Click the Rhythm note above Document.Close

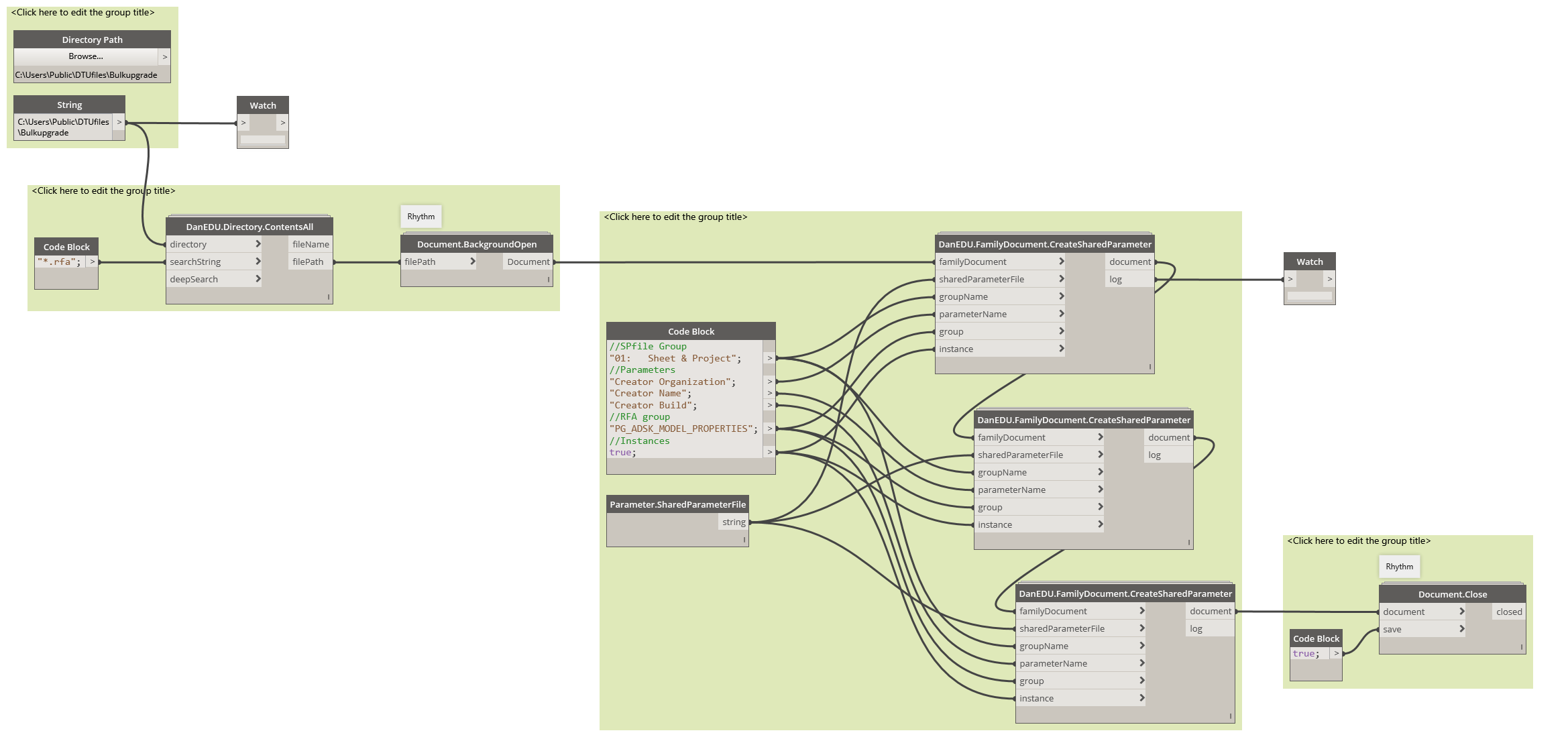[1399, 567]
